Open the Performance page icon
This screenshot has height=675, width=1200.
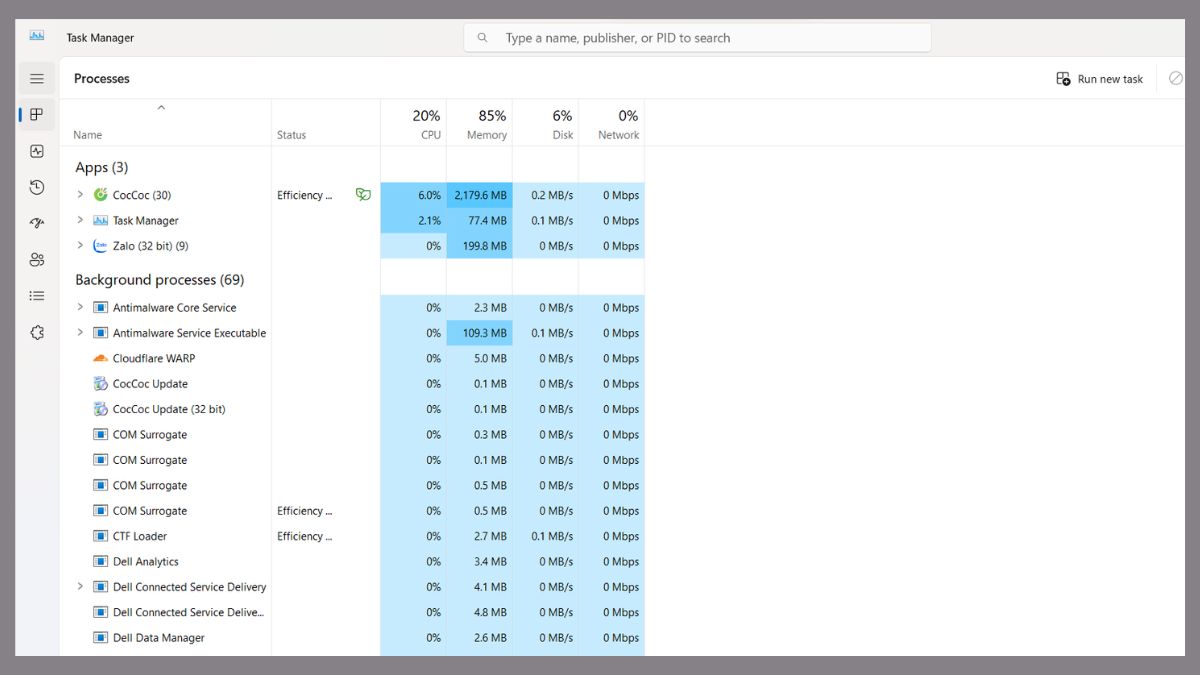click(x=37, y=151)
